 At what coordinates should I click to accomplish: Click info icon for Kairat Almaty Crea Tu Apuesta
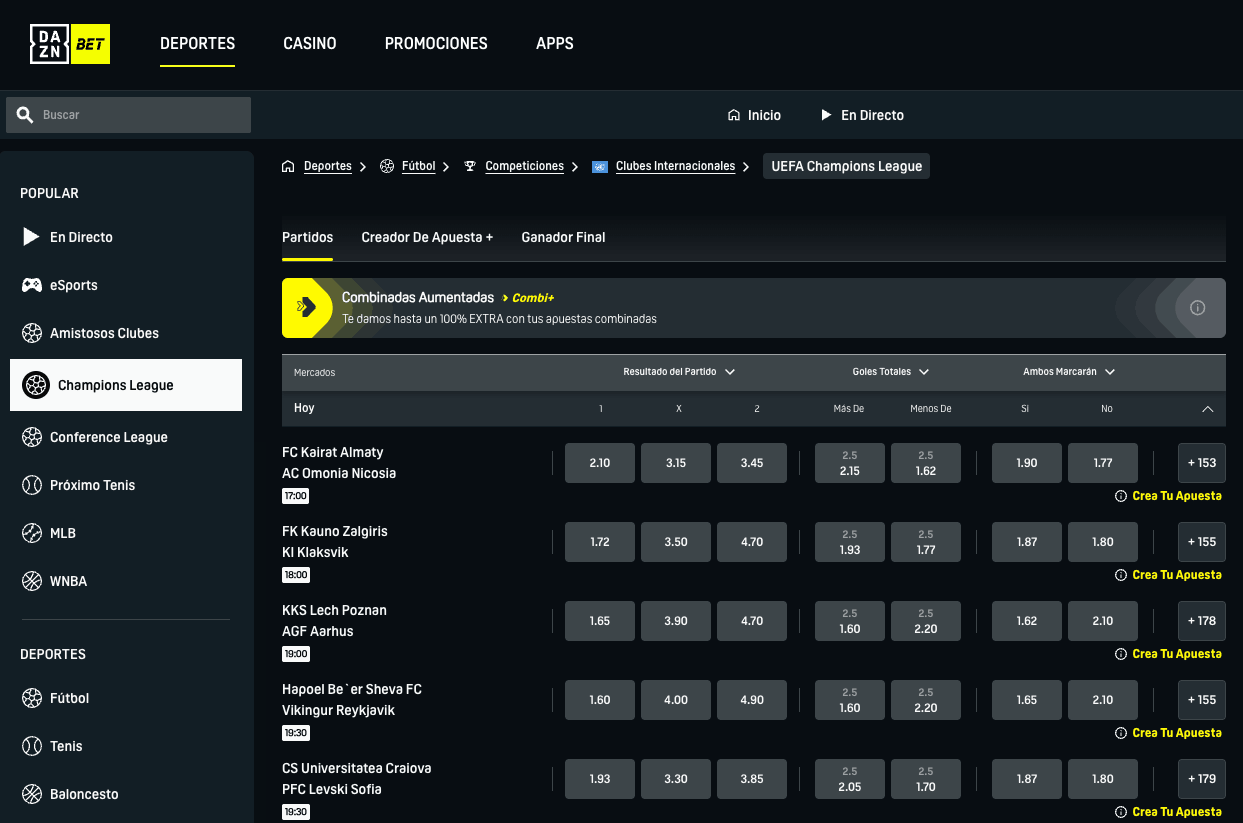[x=1121, y=496]
